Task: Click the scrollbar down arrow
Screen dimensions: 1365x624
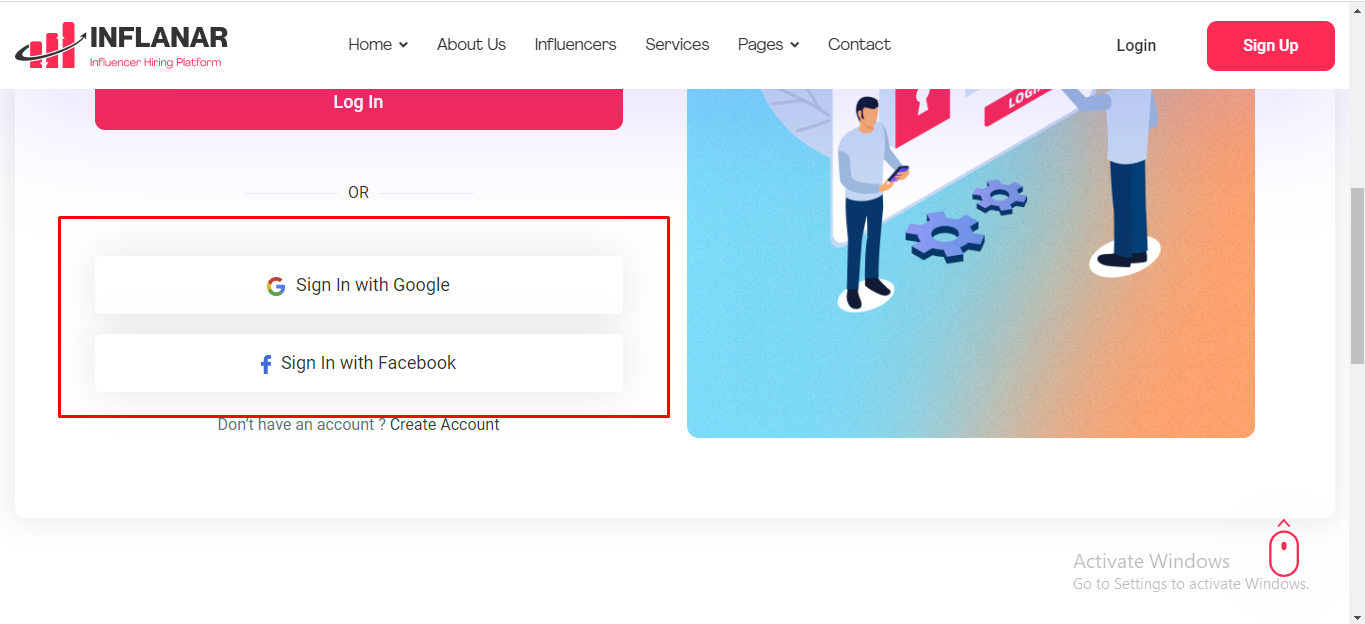Action: pyautogui.click(x=1357, y=616)
